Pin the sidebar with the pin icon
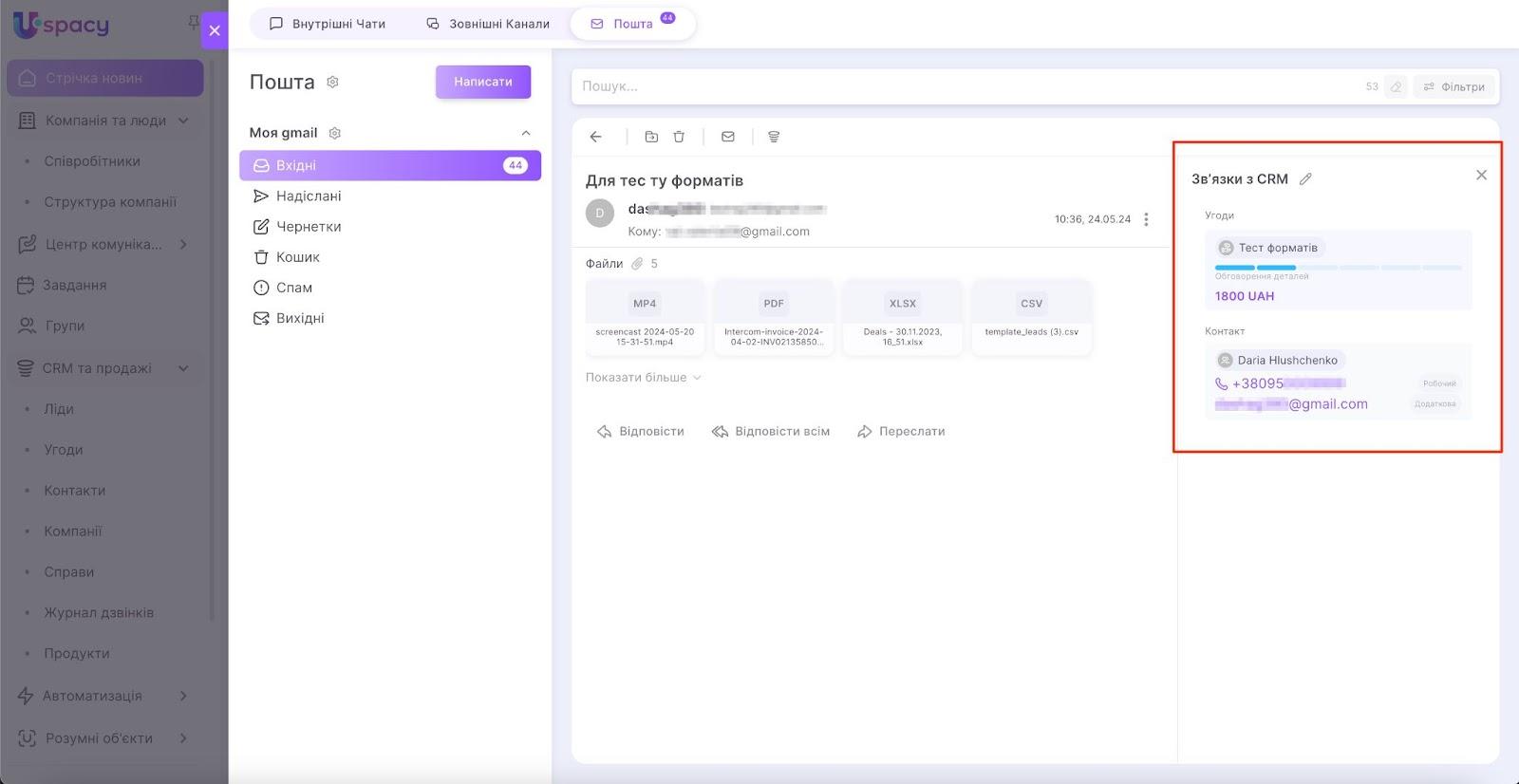1519x784 pixels. tap(194, 22)
